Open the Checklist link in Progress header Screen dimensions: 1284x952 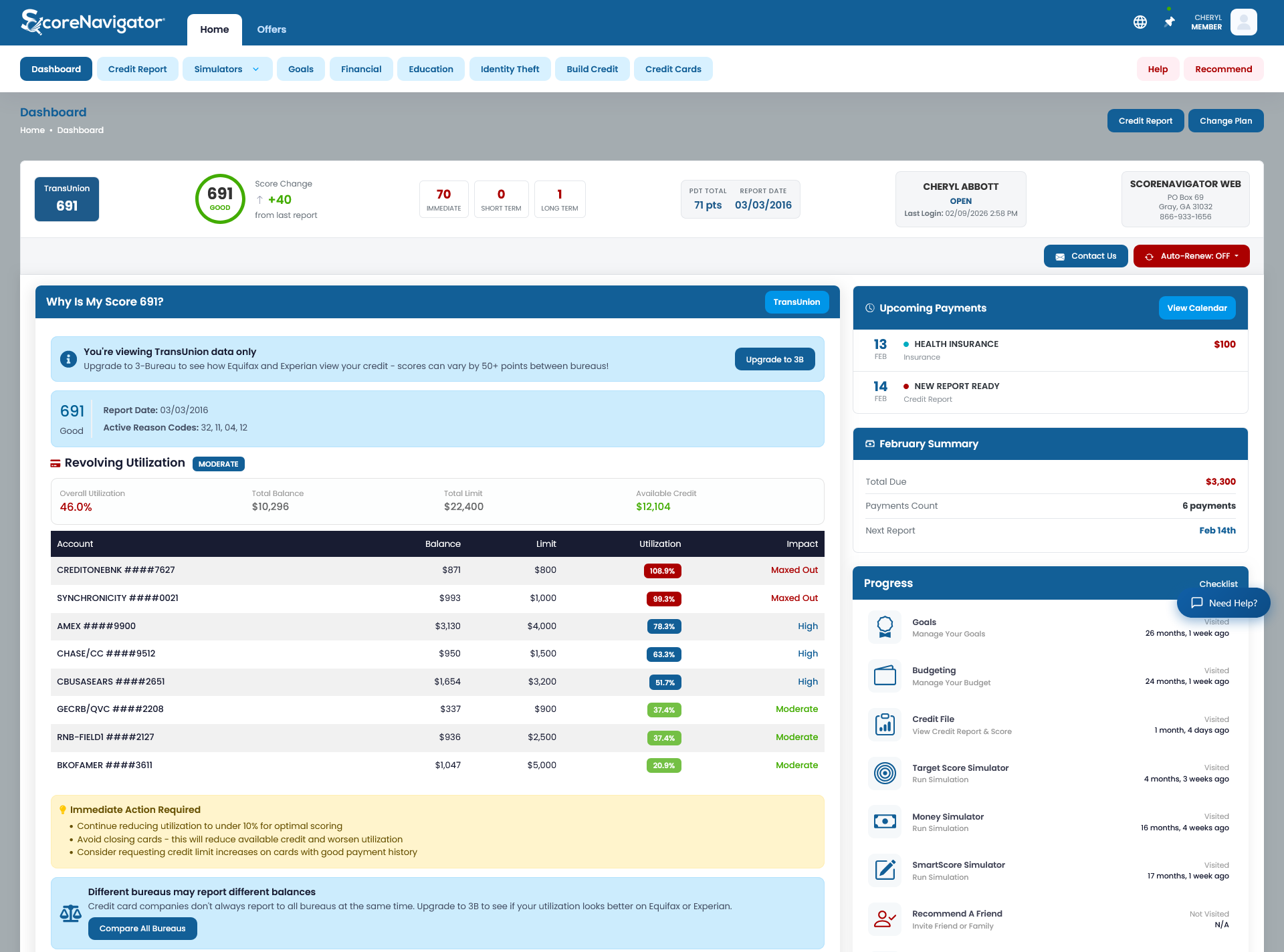pyautogui.click(x=1218, y=584)
